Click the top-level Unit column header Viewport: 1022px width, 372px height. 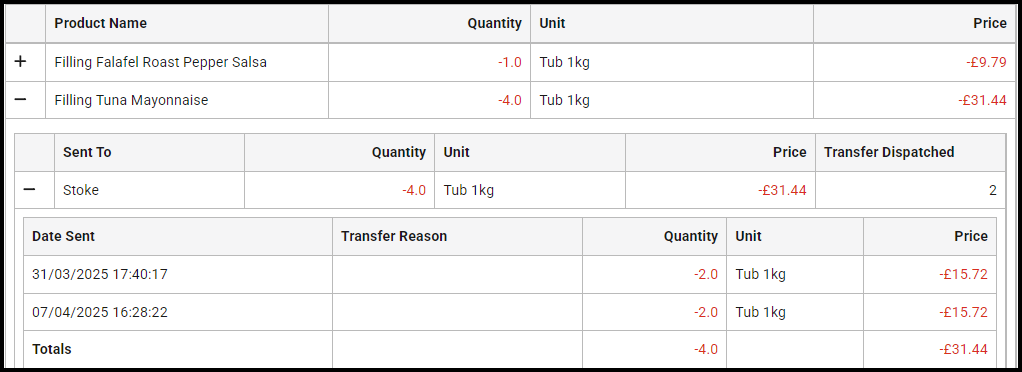tap(552, 23)
